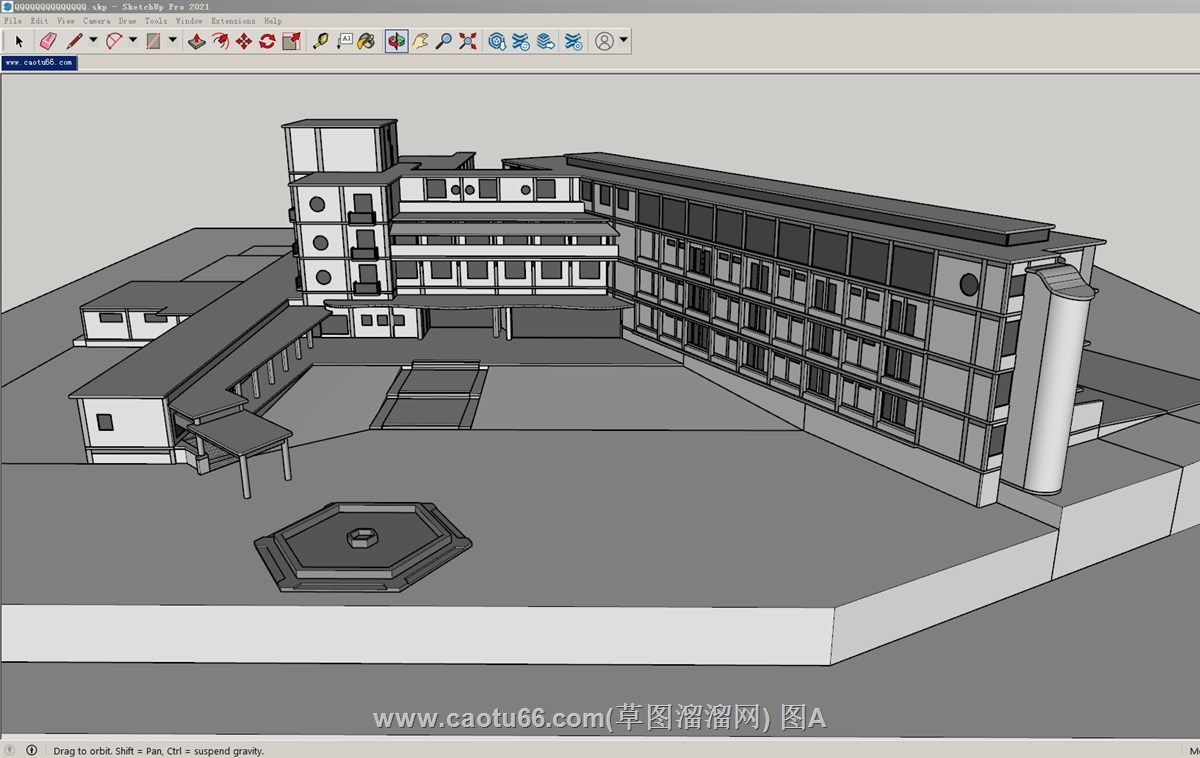The height and width of the screenshot is (758, 1200).
Task: Expand the Arc tool dropdown arrow
Action: pos(133,41)
